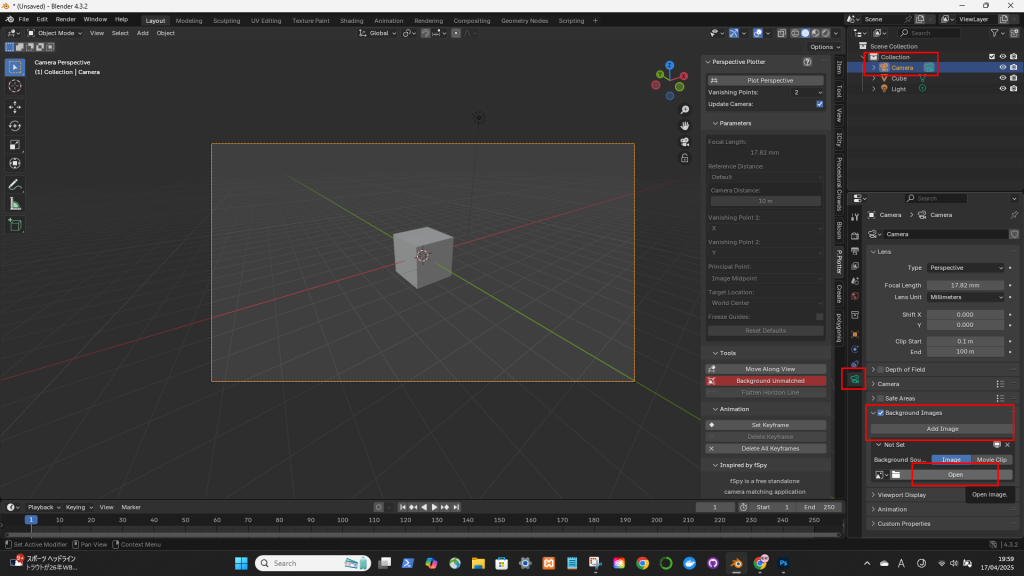Open the camera Object Data properties tab
Screen dimensions: 1024x576
click(854, 379)
